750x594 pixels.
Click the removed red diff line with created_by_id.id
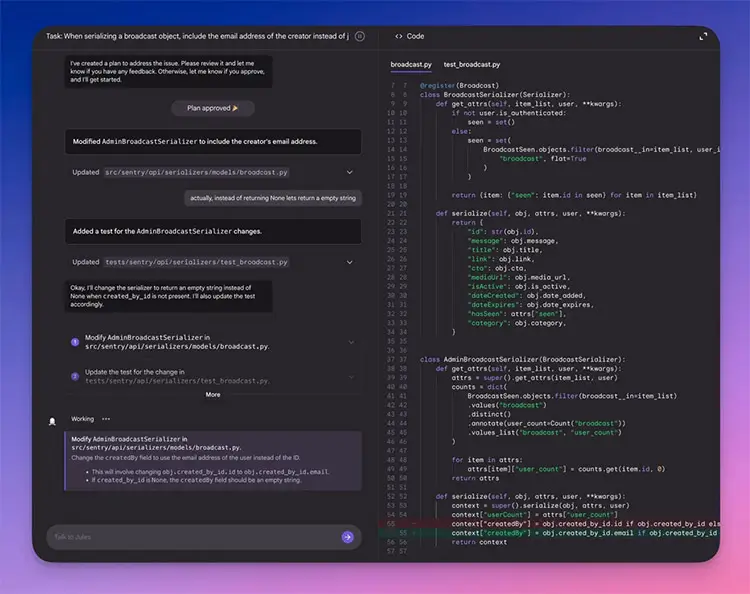pos(550,524)
